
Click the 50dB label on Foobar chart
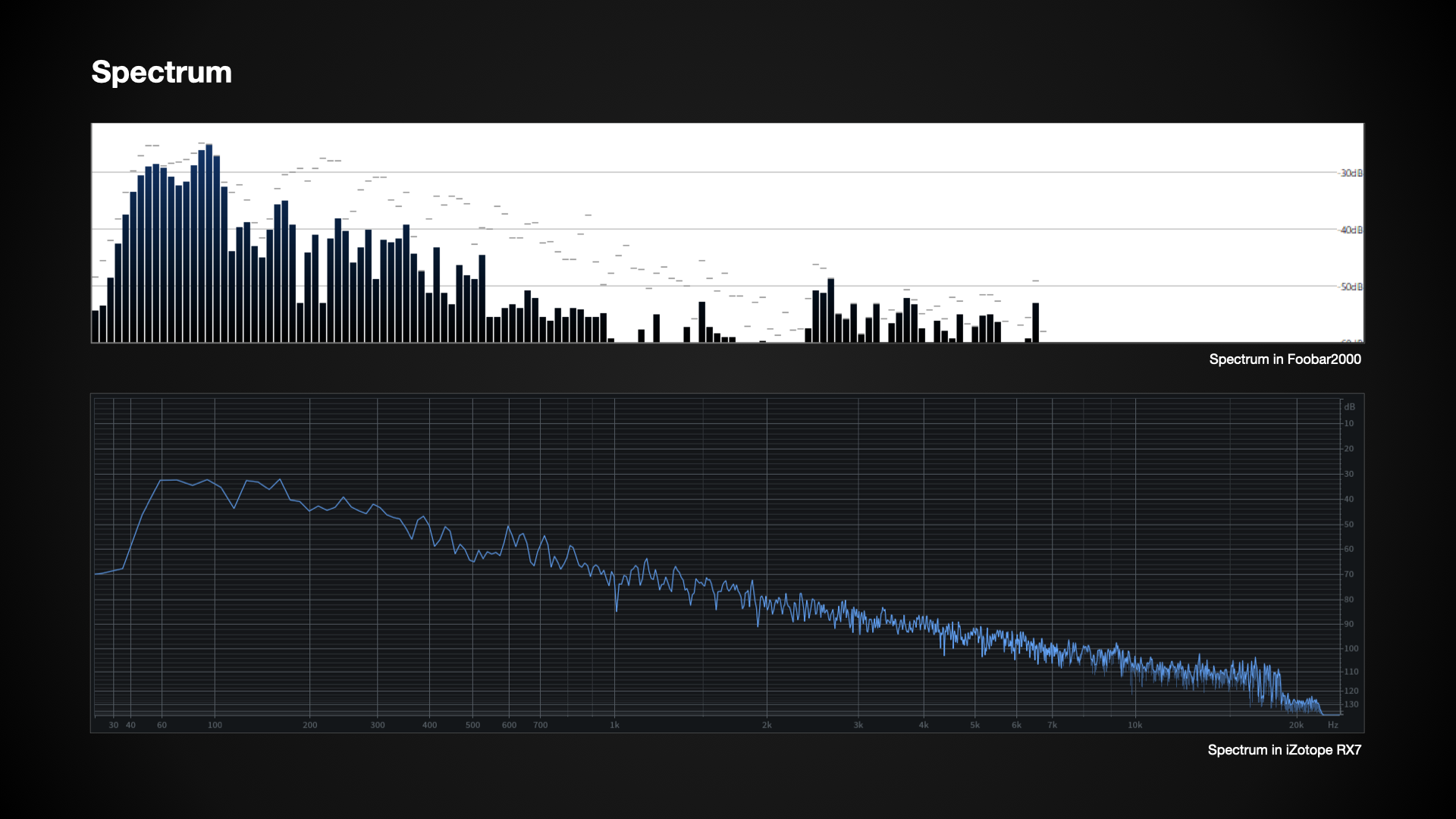[1351, 287]
